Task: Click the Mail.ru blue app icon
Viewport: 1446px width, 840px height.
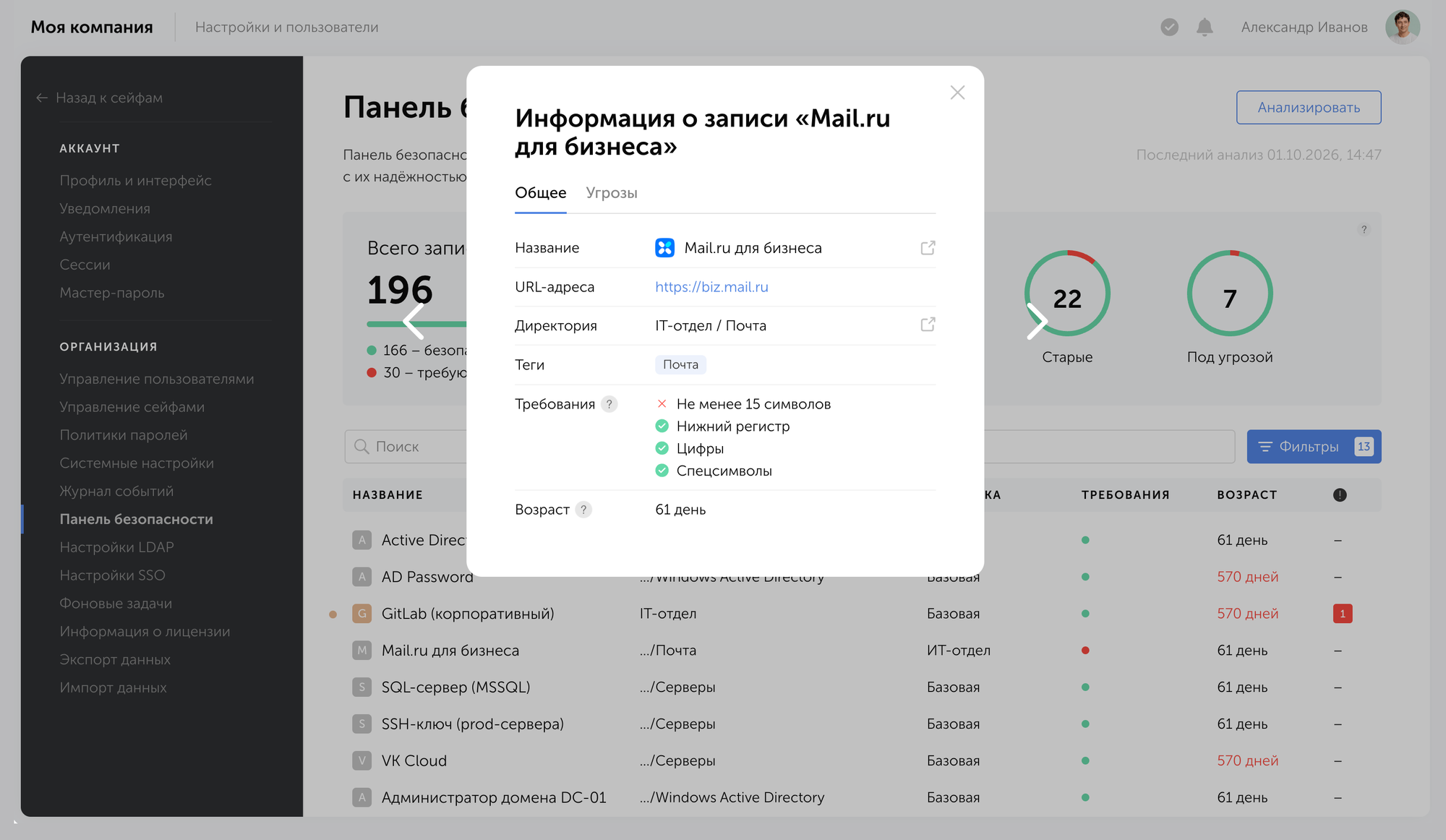Action: click(664, 248)
